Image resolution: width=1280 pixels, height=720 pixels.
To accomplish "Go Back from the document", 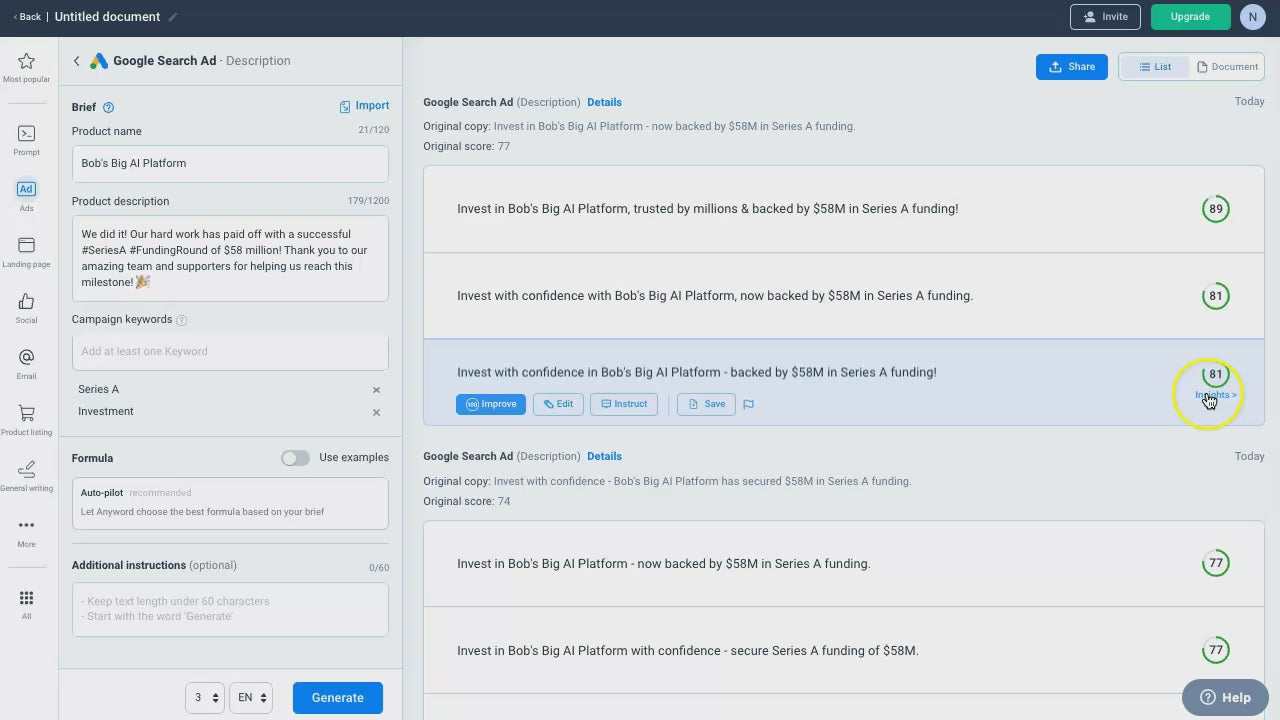I will pos(27,17).
